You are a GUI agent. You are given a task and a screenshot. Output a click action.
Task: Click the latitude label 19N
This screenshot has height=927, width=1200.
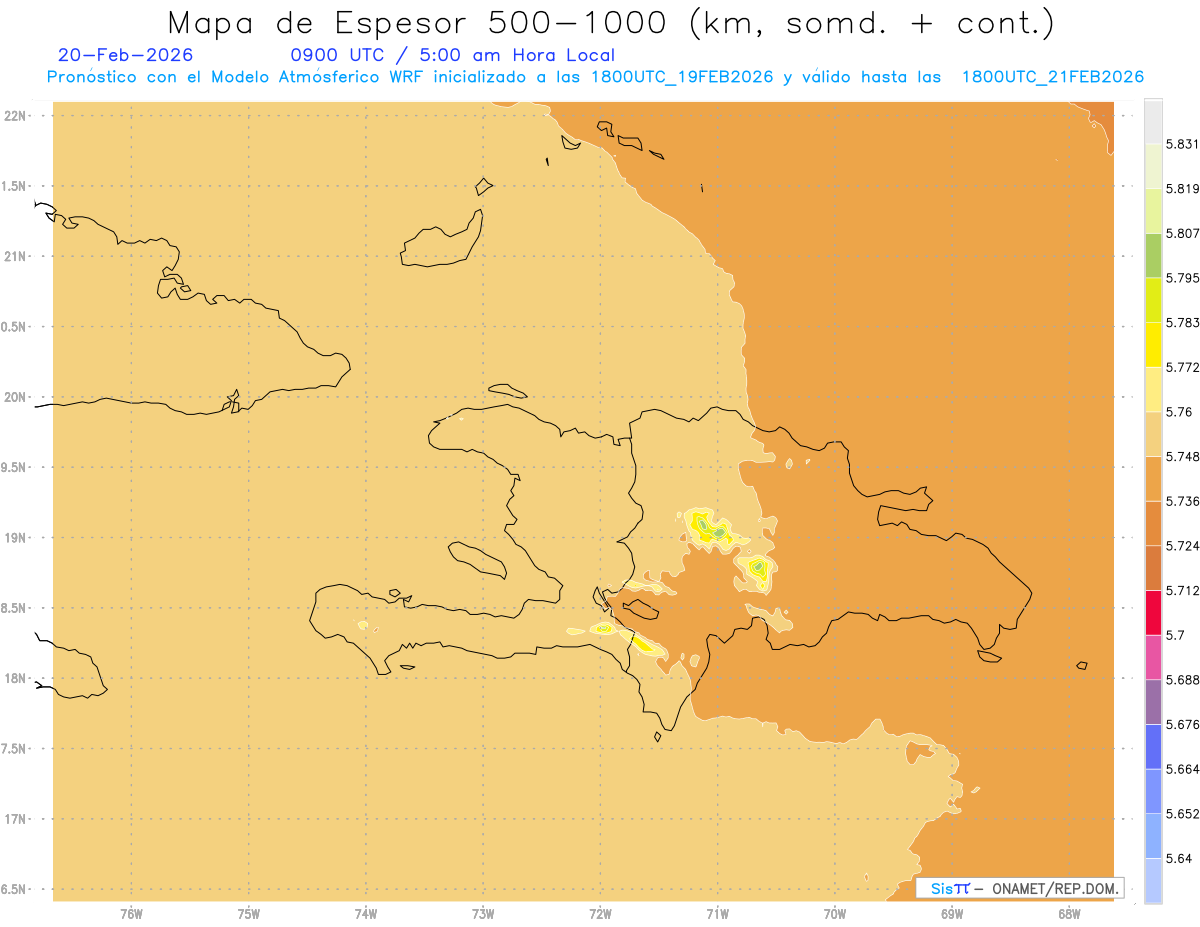[14, 537]
